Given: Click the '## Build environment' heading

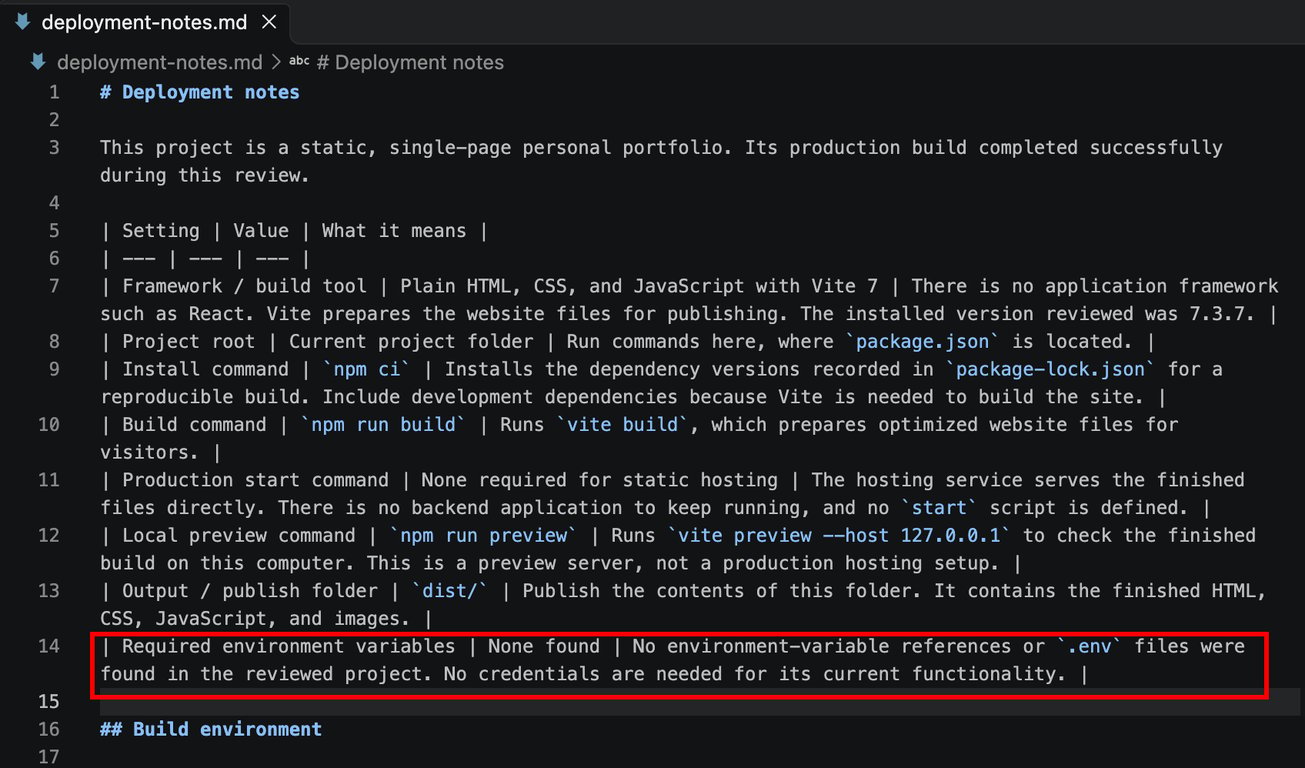Looking at the screenshot, I should (211, 729).
